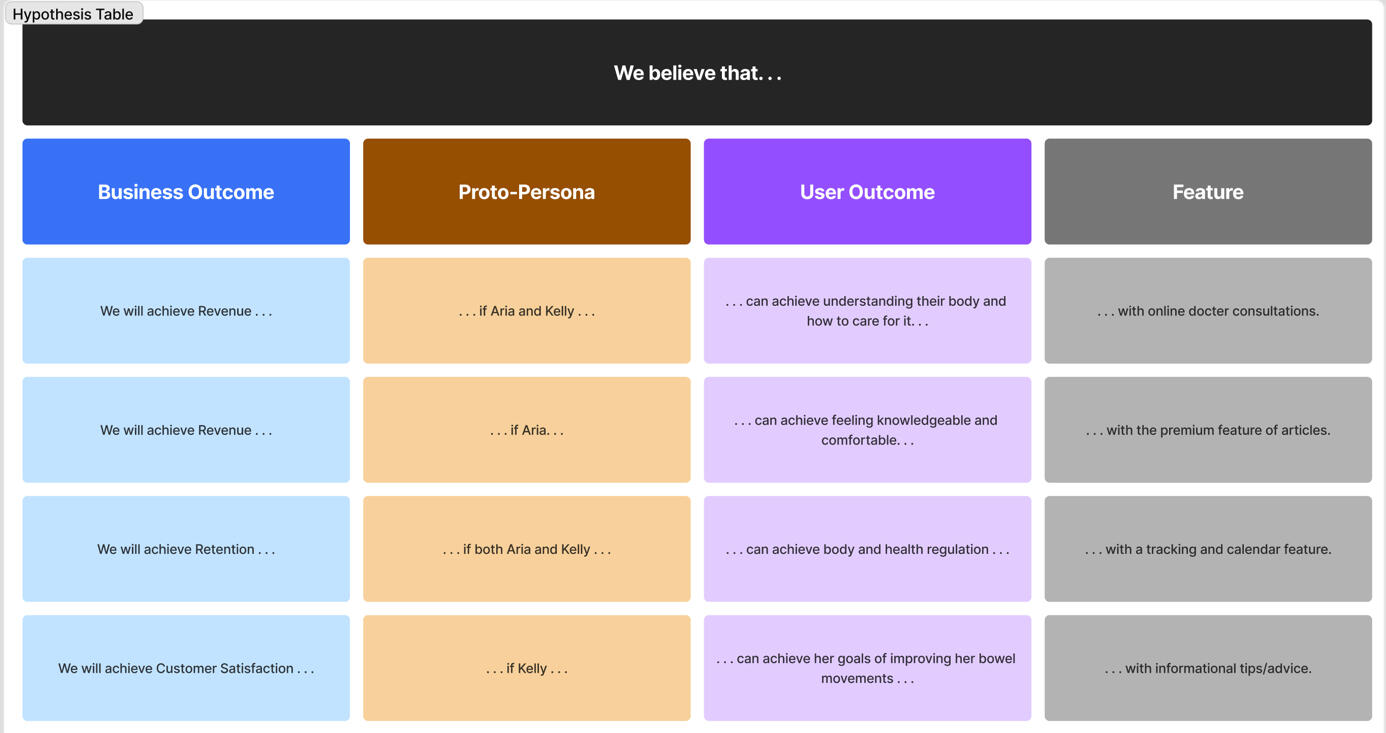Screen dimensions: 1386x733
Task: Select the "We believe that" banner
Action: (x=697, y=73)
